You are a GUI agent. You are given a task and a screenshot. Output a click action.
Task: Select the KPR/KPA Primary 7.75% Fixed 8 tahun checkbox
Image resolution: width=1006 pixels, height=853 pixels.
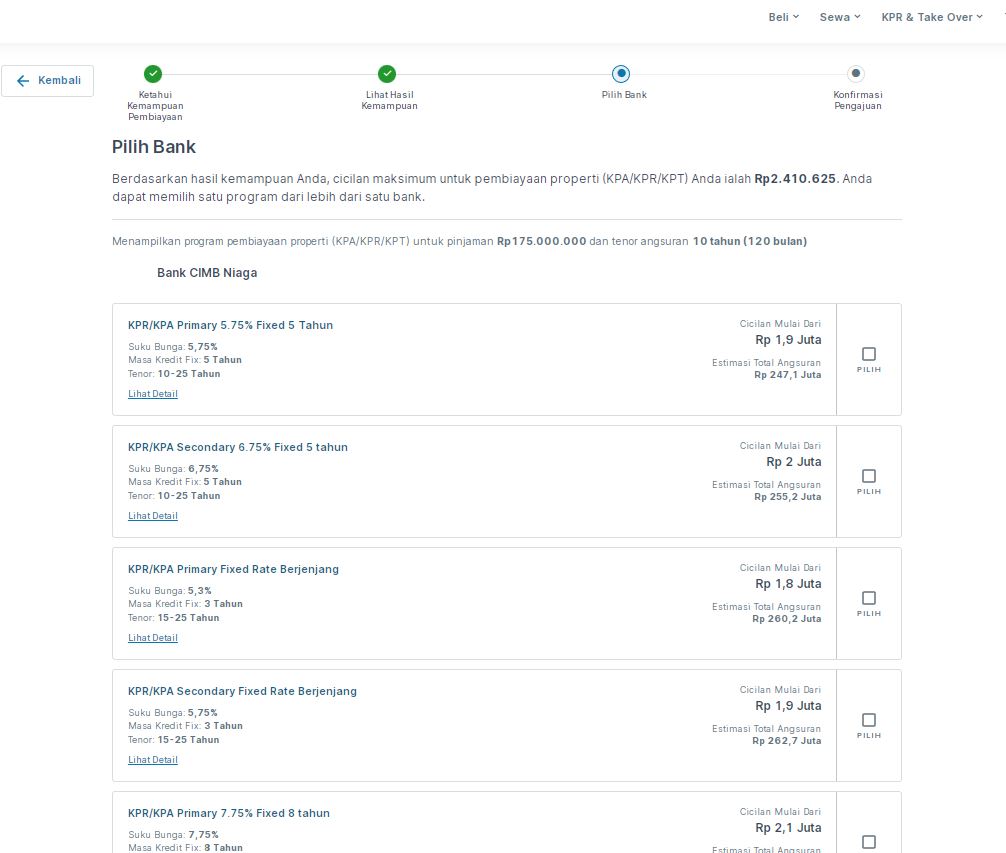868,842
